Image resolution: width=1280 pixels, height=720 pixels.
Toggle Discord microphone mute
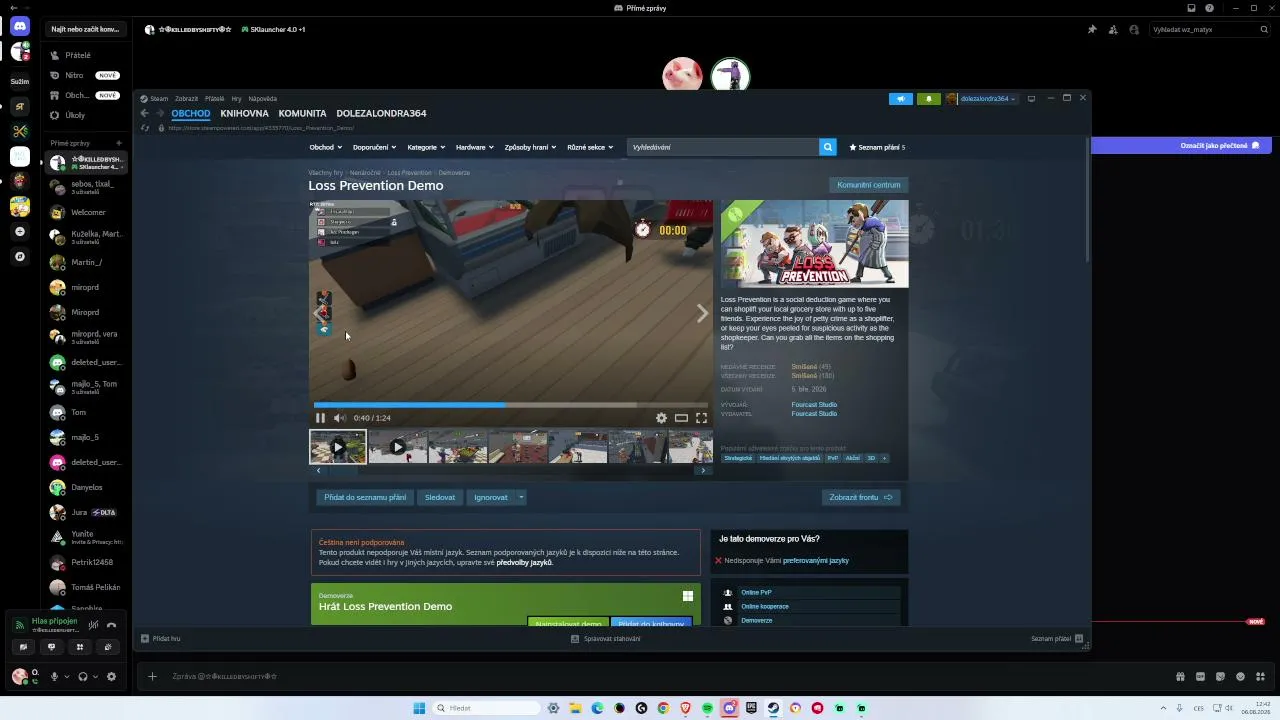pyautogui.click(x=55, y=677)
